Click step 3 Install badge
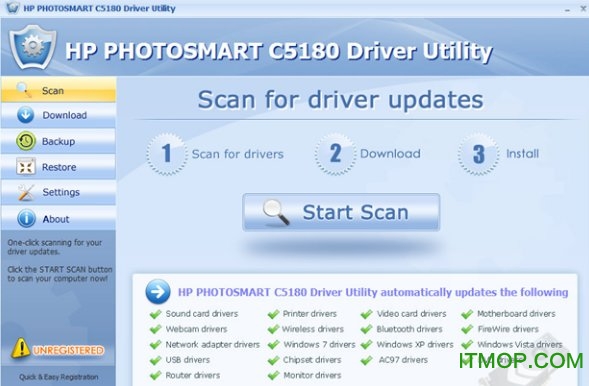 pyautogui.click(x=478, y=154)
